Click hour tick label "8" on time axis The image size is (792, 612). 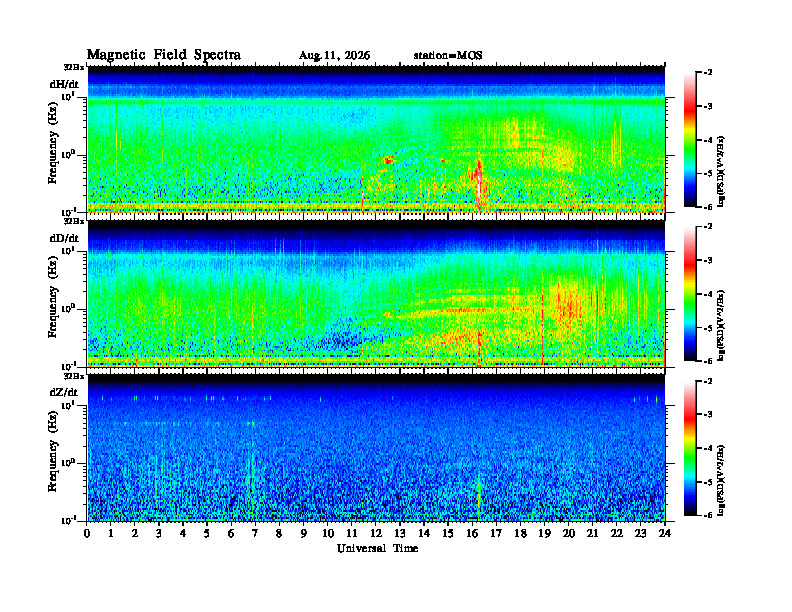tap(279, 534)
